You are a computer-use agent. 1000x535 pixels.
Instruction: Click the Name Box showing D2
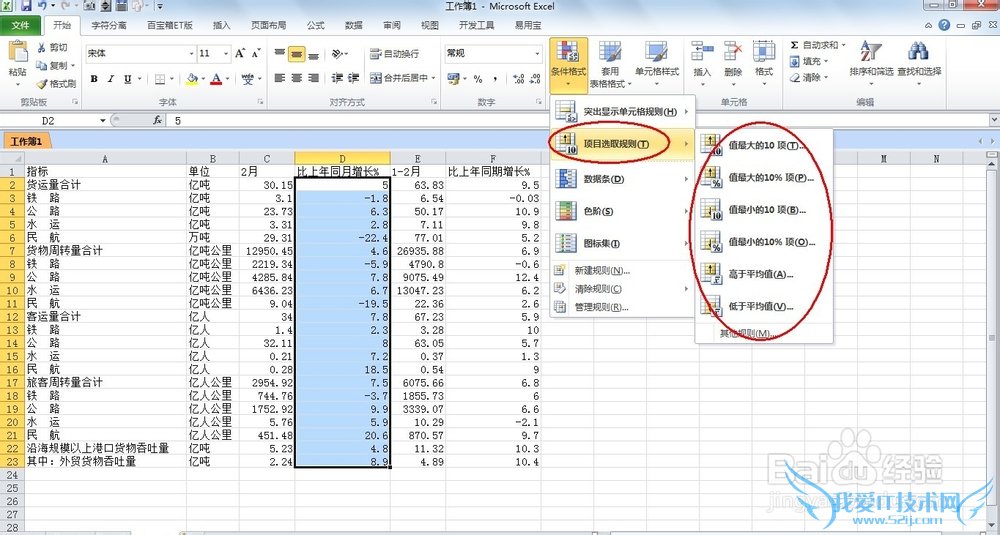coord(50,121)
